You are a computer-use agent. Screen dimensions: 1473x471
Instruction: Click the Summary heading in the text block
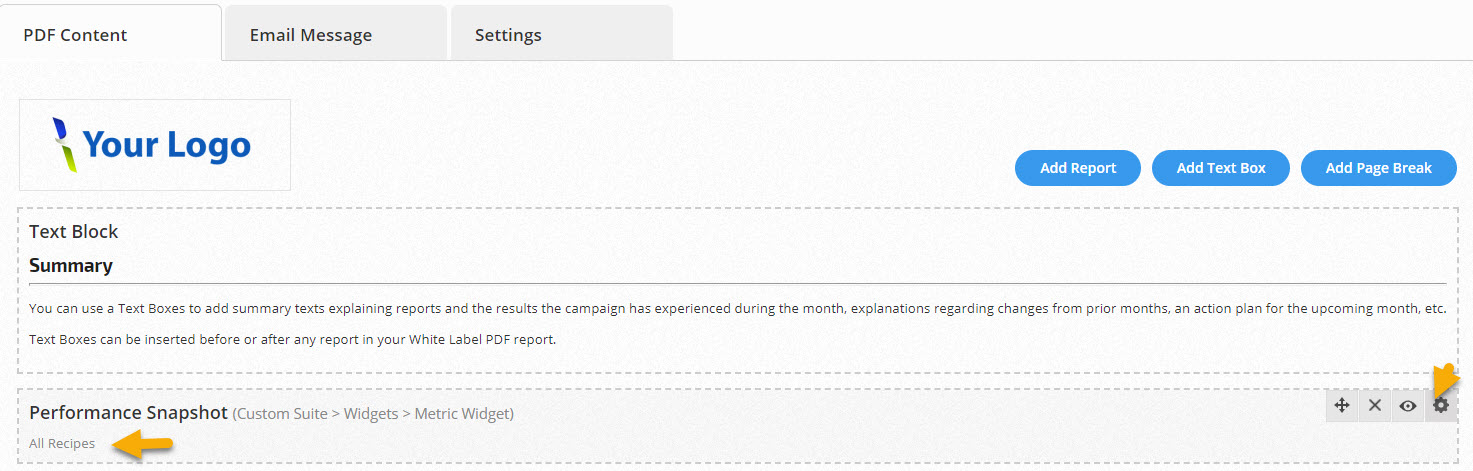[x=71, y=266]
